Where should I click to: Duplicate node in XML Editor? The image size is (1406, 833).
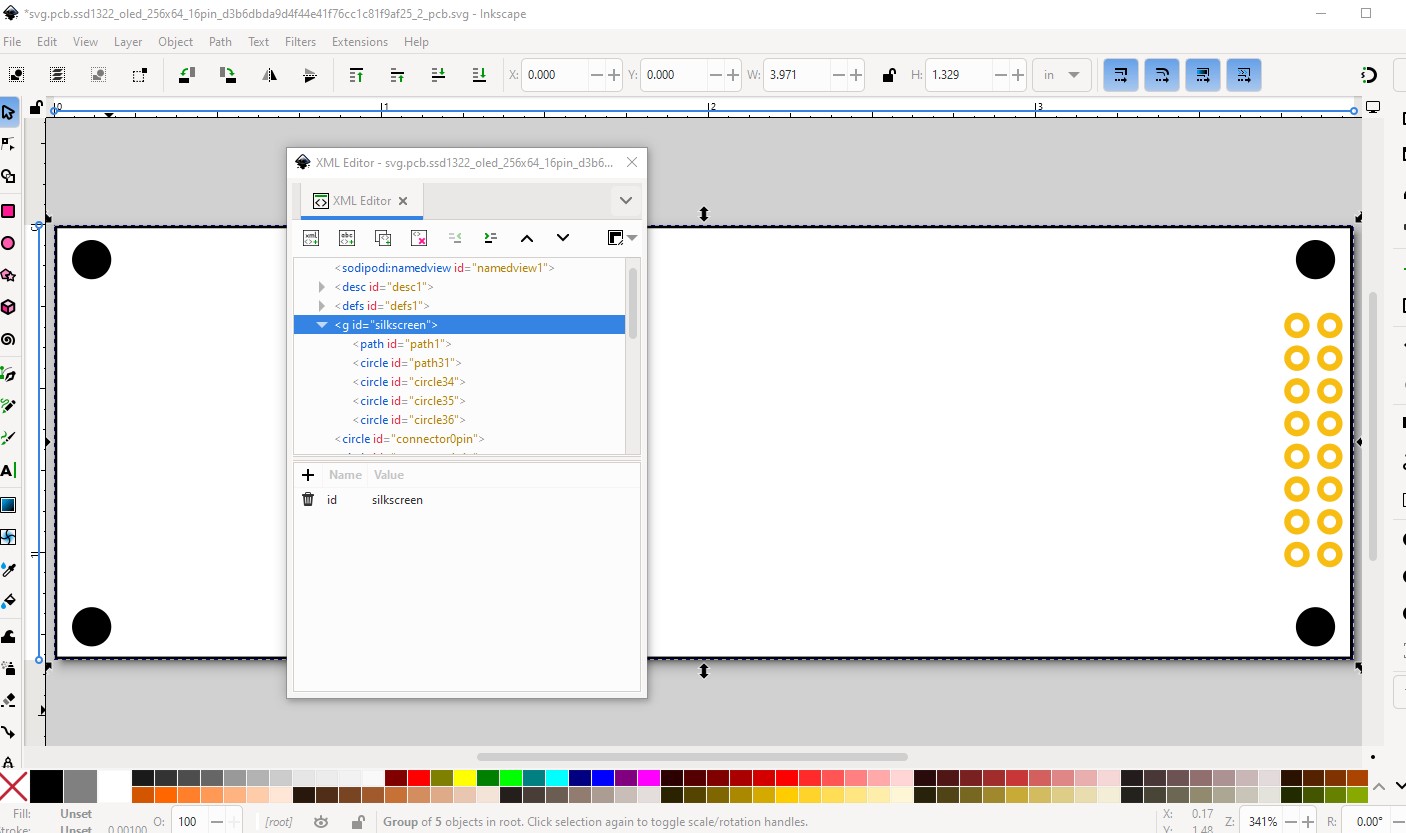tap(383, 238)
